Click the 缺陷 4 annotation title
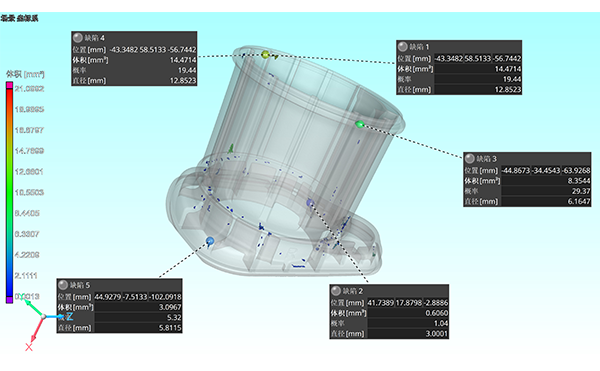 (94, 38)
